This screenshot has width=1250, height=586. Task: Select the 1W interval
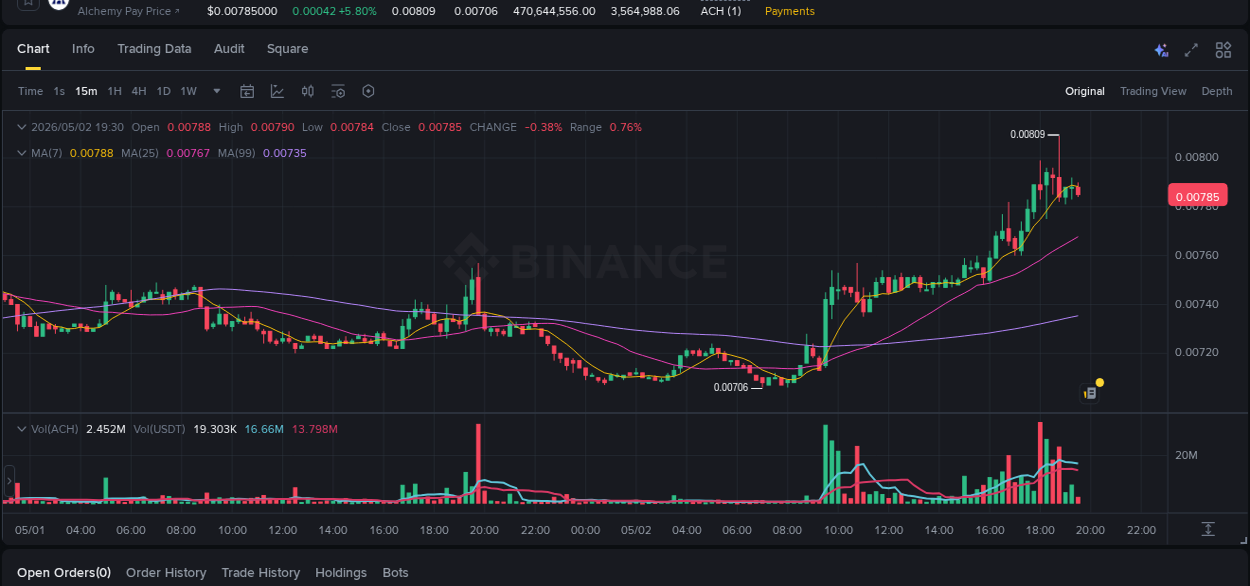coord(188,91)
